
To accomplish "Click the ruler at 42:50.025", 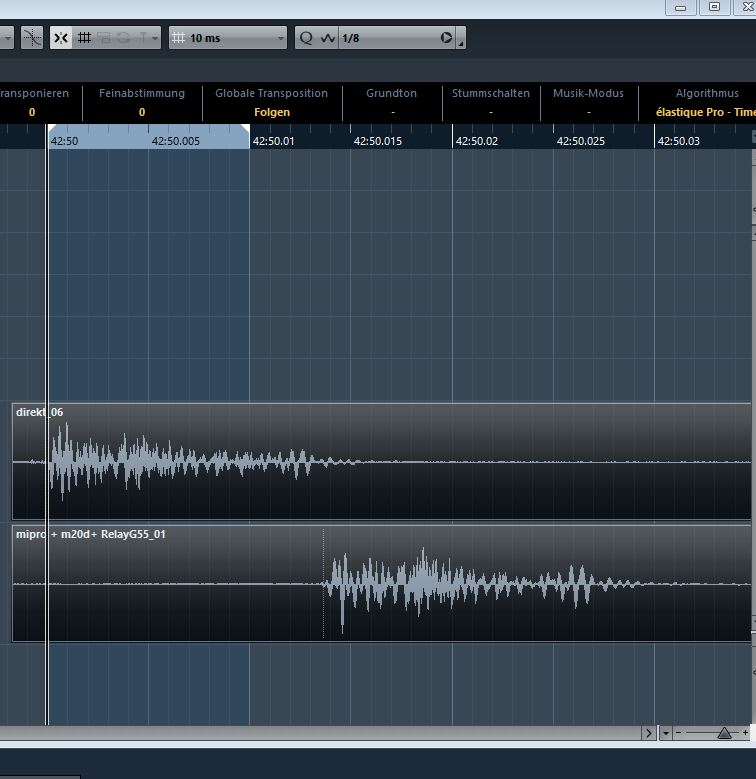I will point(580,141).
